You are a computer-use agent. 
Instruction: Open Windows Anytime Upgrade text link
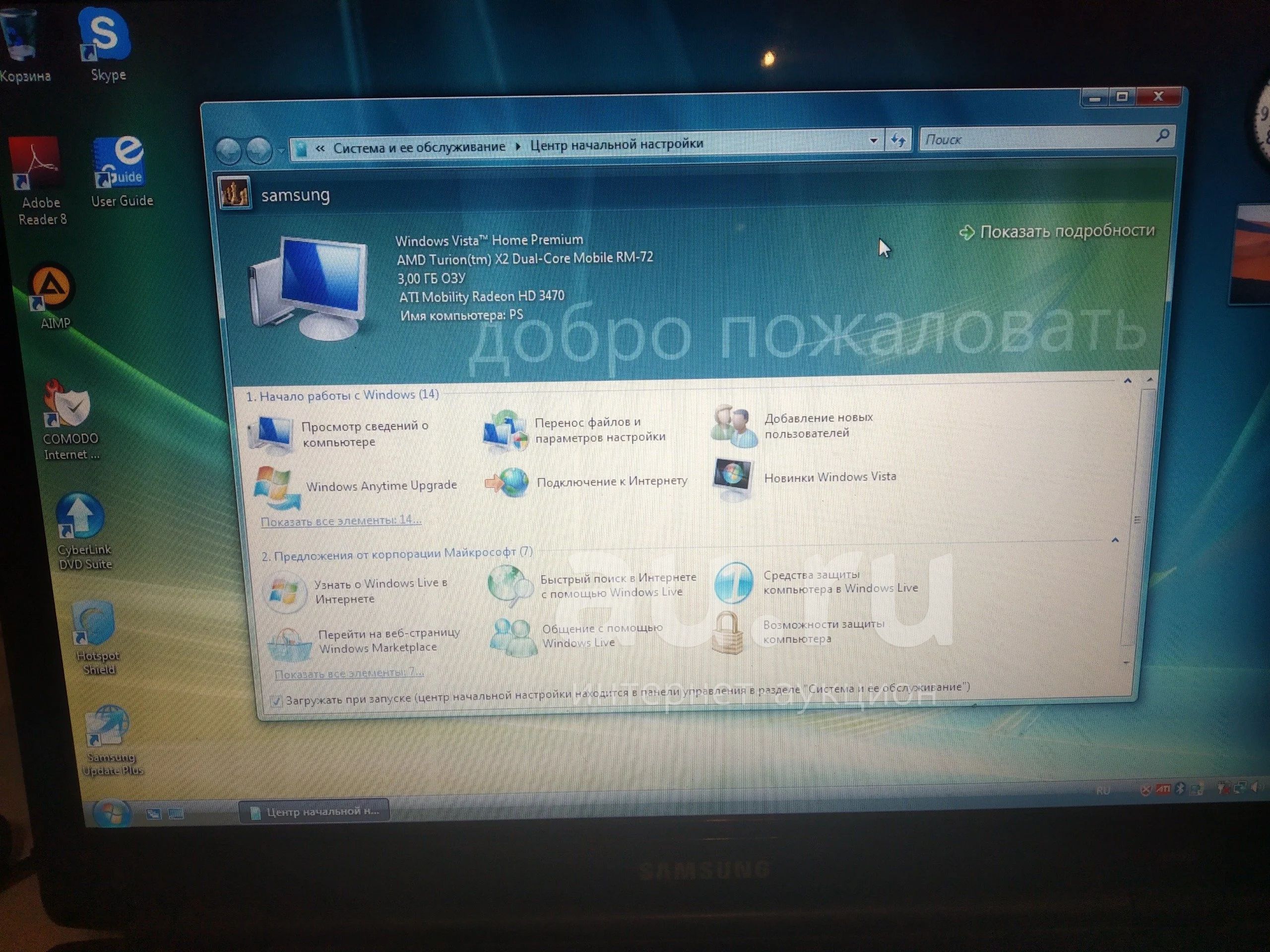(x=382, y=485)
